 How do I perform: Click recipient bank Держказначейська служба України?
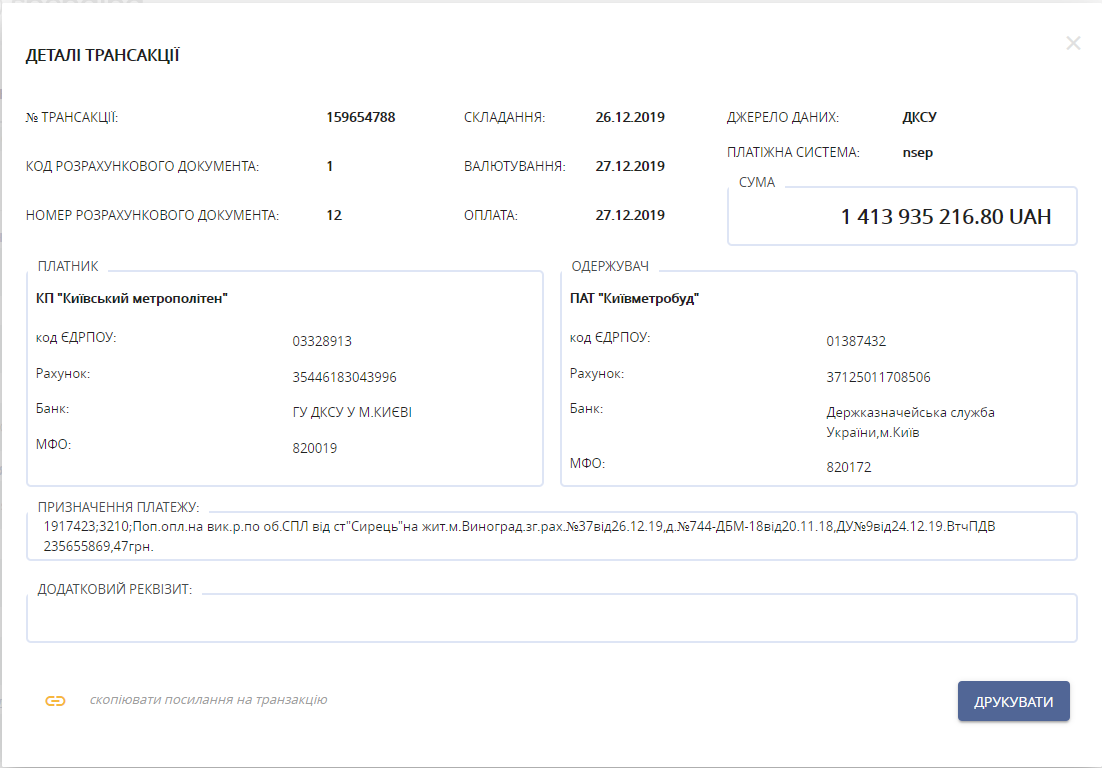(x=910, y=422)
